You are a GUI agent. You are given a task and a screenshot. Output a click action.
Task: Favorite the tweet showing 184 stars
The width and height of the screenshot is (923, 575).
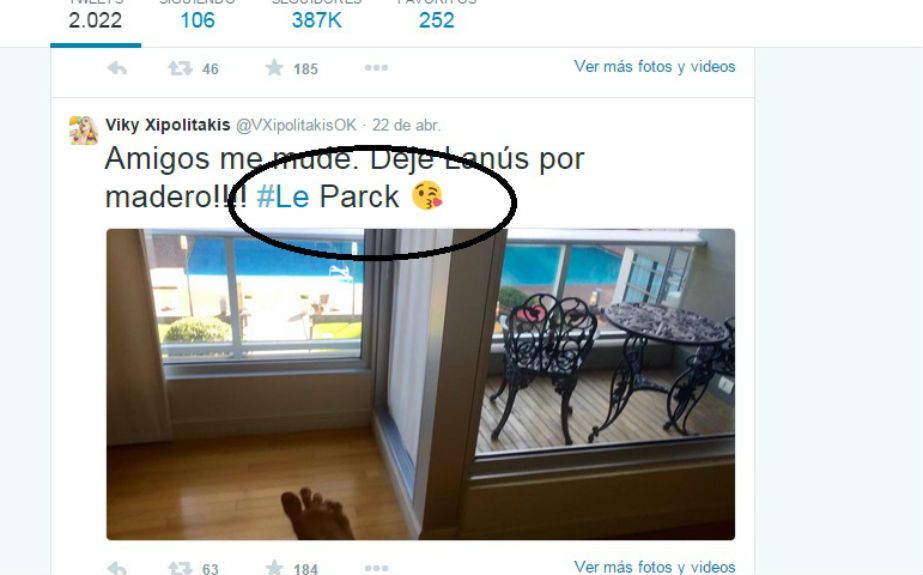274,568
